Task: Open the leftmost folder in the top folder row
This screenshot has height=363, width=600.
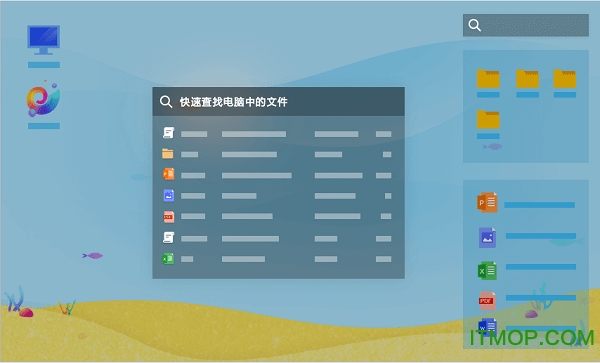Action: pos(488,79)
